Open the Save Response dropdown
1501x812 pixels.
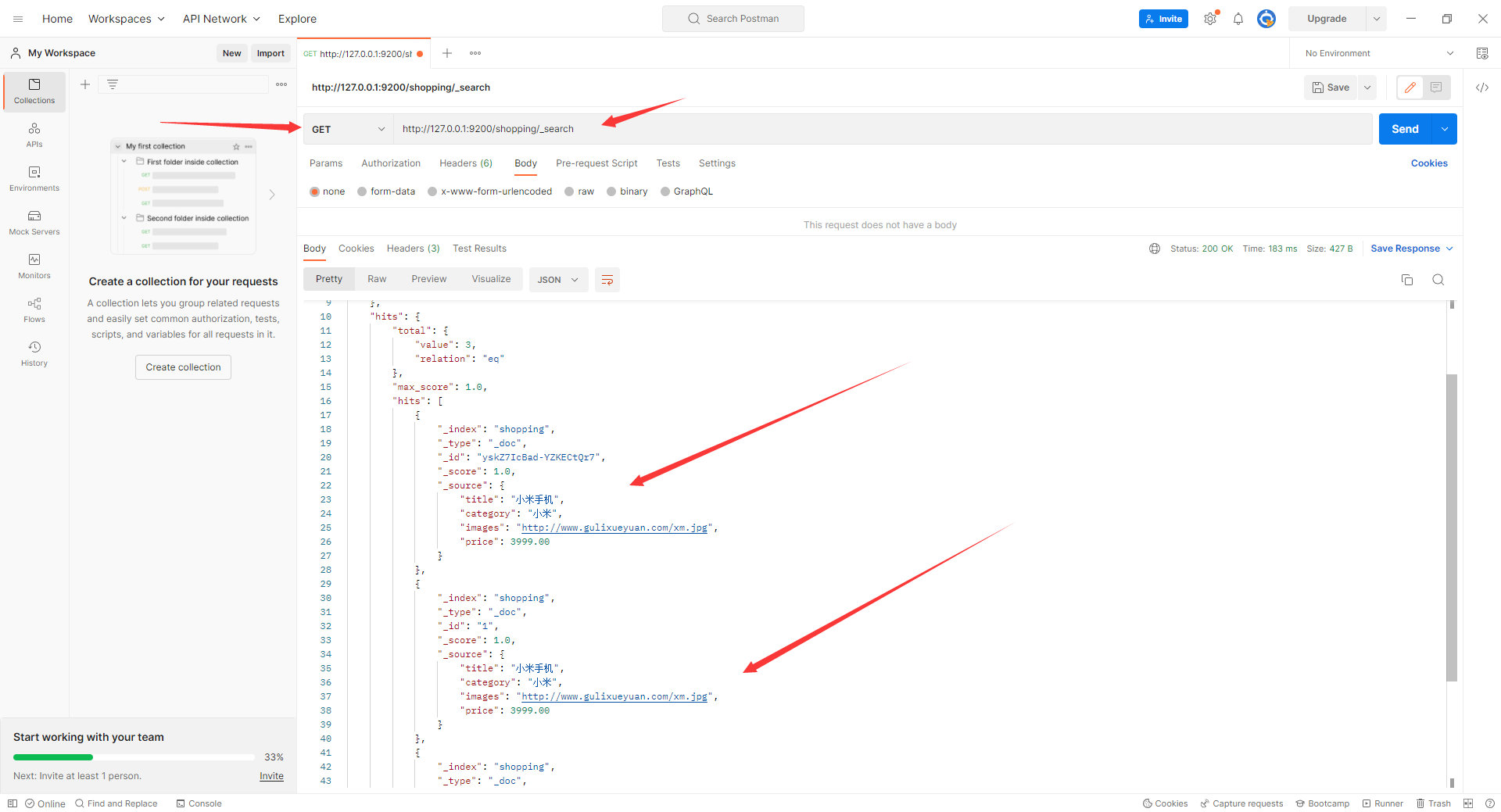pos(1411,249)
